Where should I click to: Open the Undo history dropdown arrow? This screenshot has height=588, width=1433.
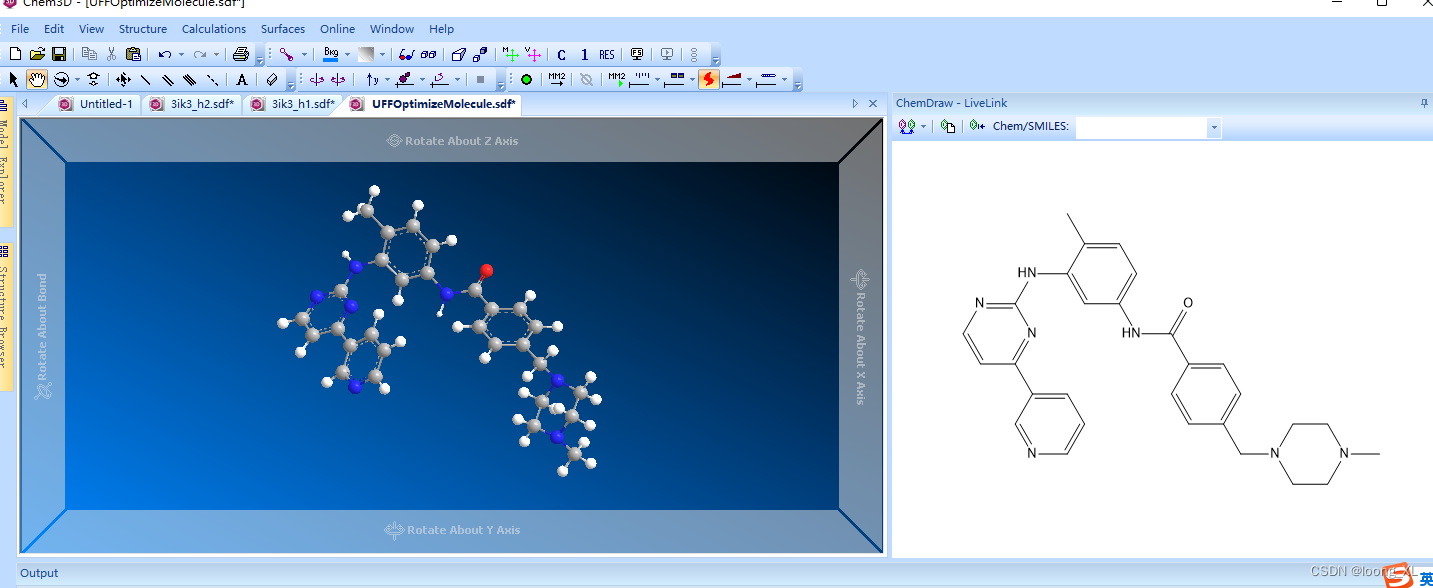(x=182, y=55)
